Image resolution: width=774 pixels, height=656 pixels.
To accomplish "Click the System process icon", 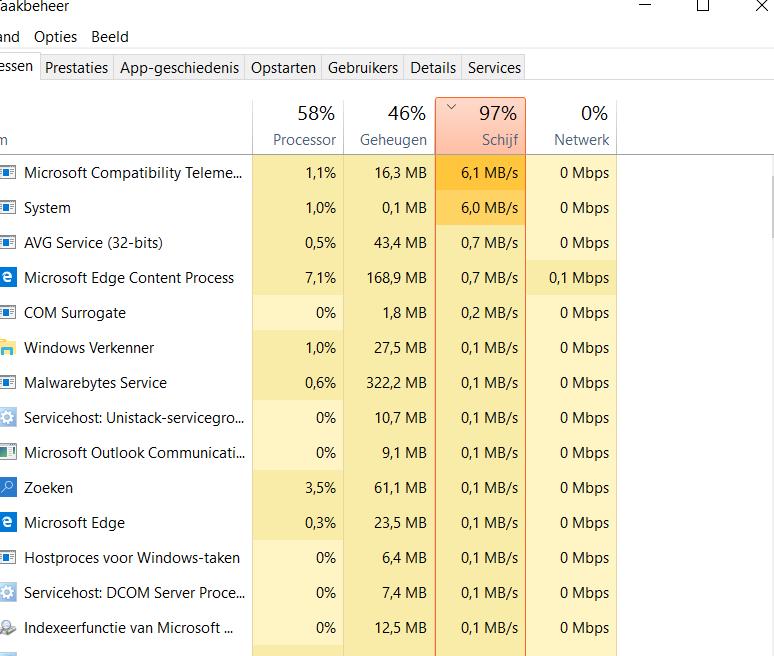I will (8, 208).
